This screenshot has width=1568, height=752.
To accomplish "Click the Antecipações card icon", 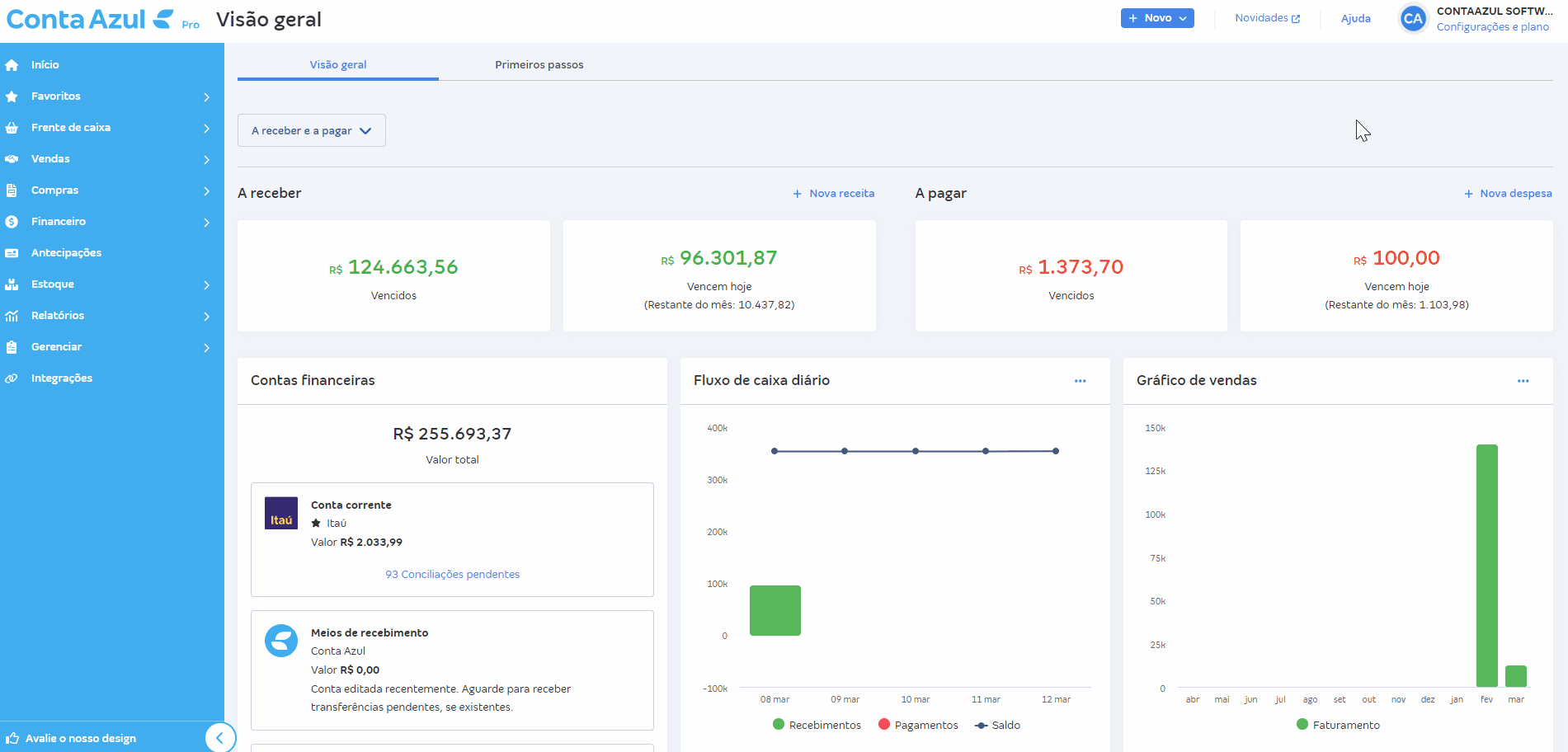I will (x=12, y=253).
